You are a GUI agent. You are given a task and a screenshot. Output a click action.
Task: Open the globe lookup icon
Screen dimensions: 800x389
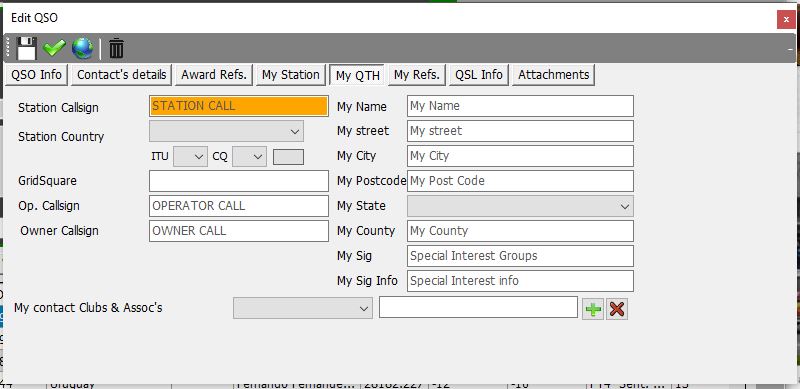[83, 48]
